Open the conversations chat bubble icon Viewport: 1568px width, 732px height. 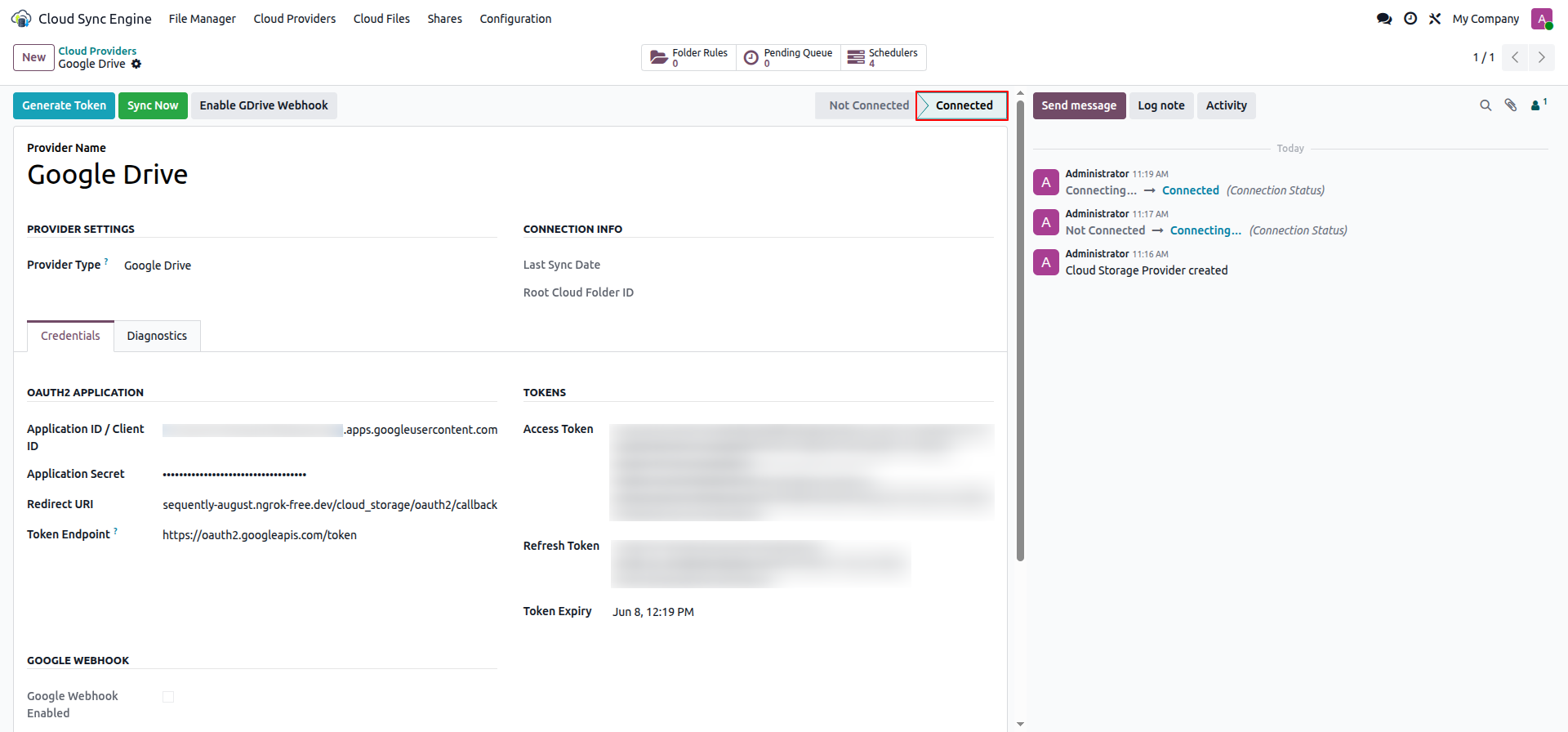[x=1384, y=18]
